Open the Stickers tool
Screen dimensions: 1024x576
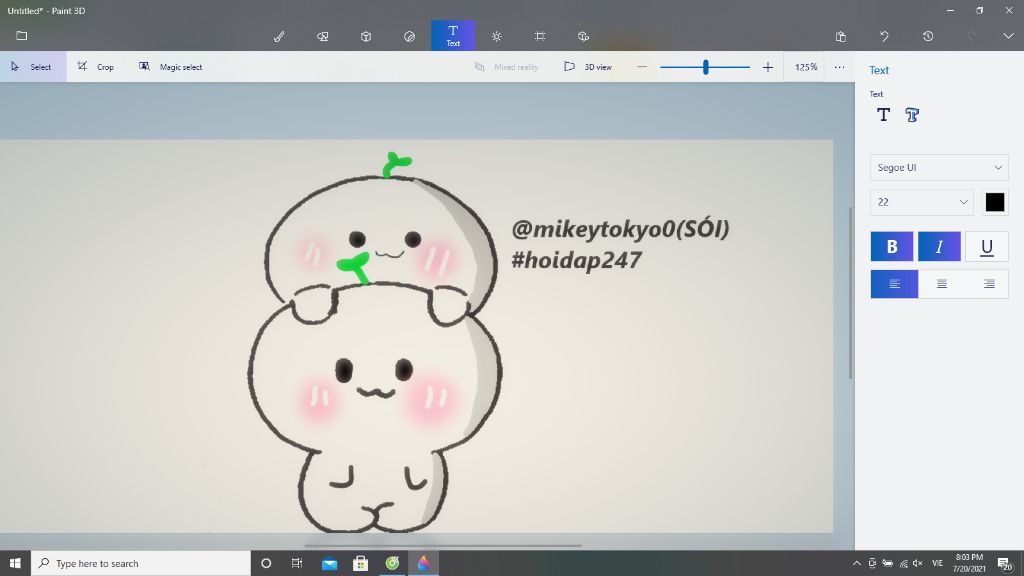(x=409, y=36)
